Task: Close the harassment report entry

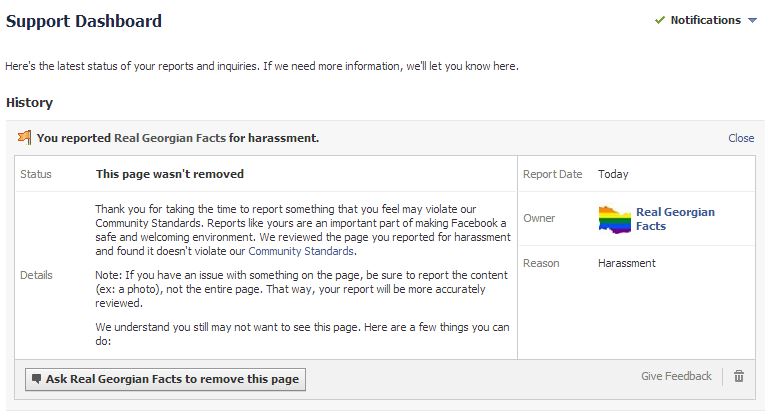Action: tap(741, 138)
